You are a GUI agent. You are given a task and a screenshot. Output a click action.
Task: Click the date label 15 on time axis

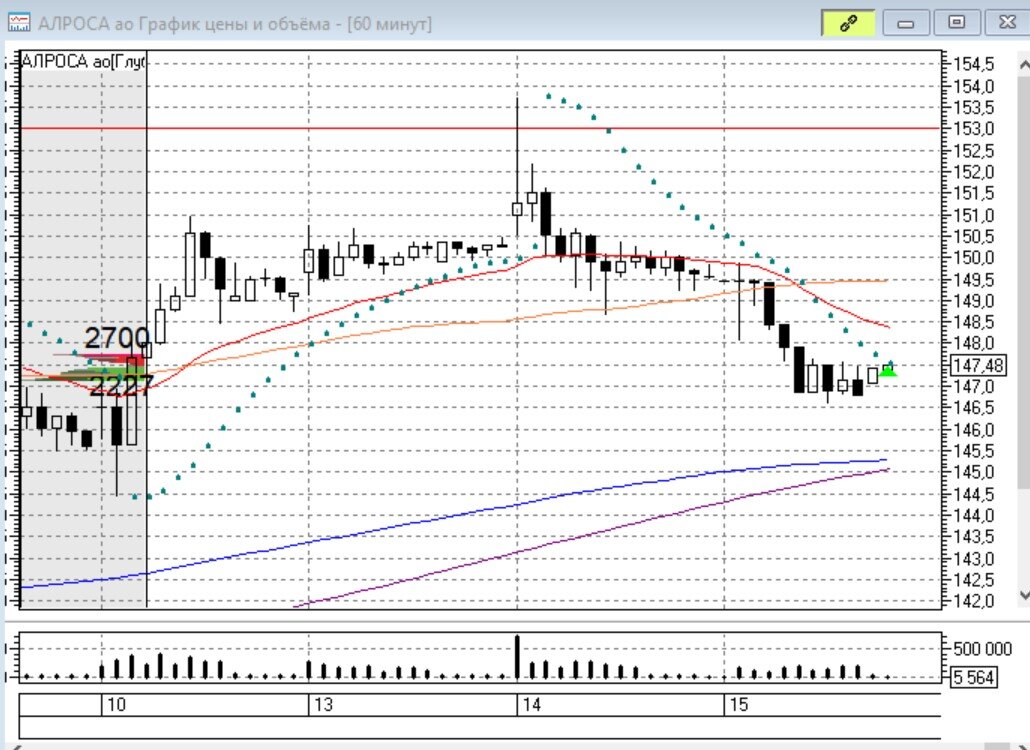coord(738,705)
